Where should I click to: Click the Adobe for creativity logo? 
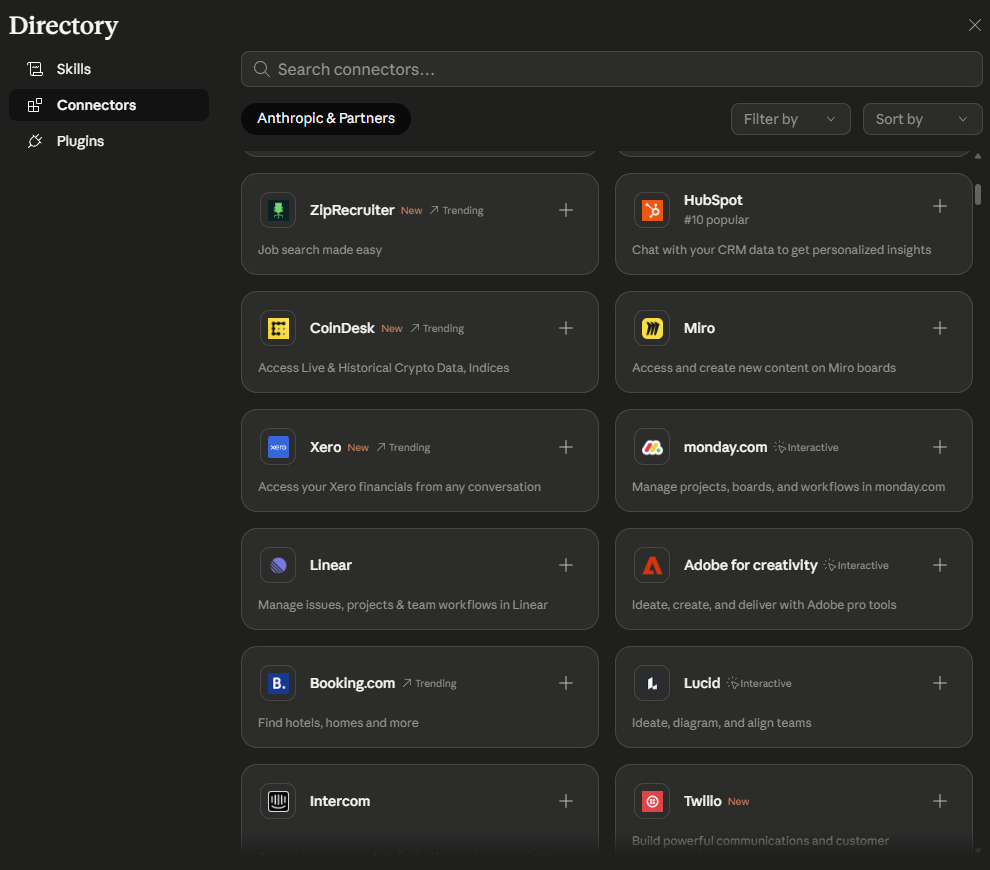[x=652, y=565]
